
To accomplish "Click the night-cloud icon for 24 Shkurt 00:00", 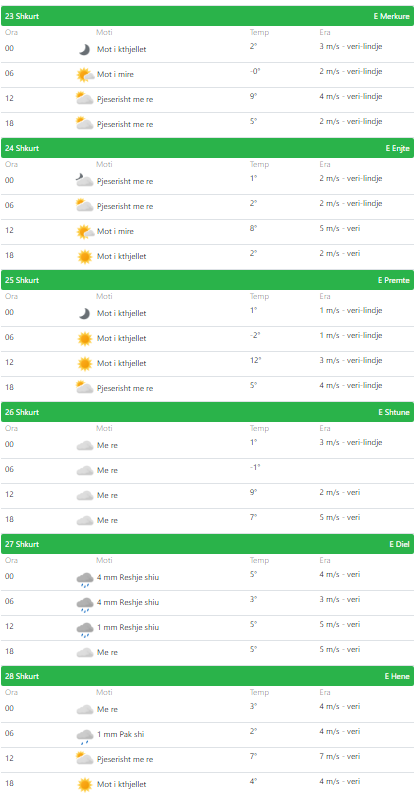I will click(x=85, y=181).
